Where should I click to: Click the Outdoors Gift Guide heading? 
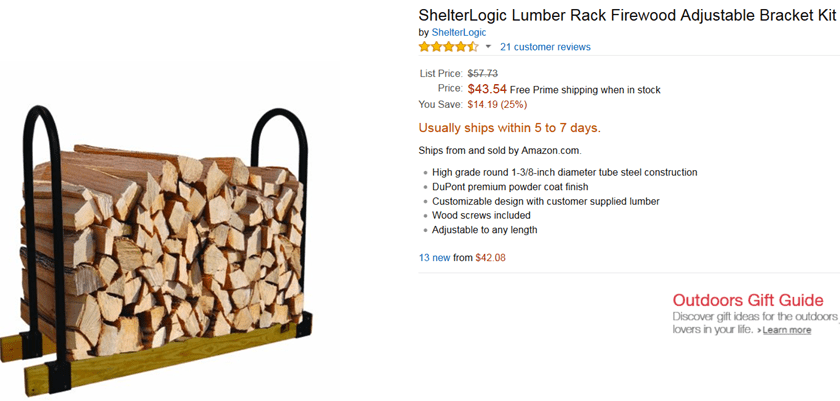coord(748,300)
